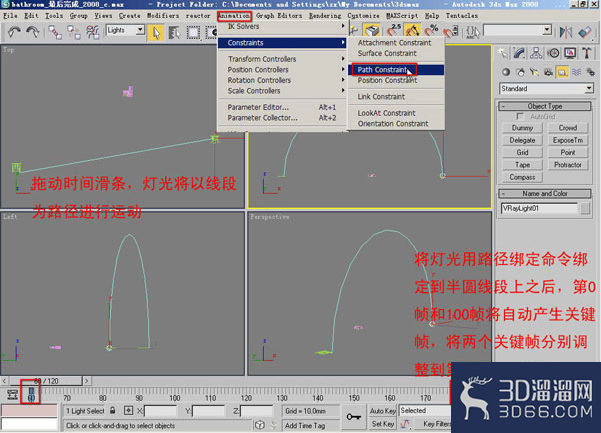Click the Mirror tool icon

point(566,32)
